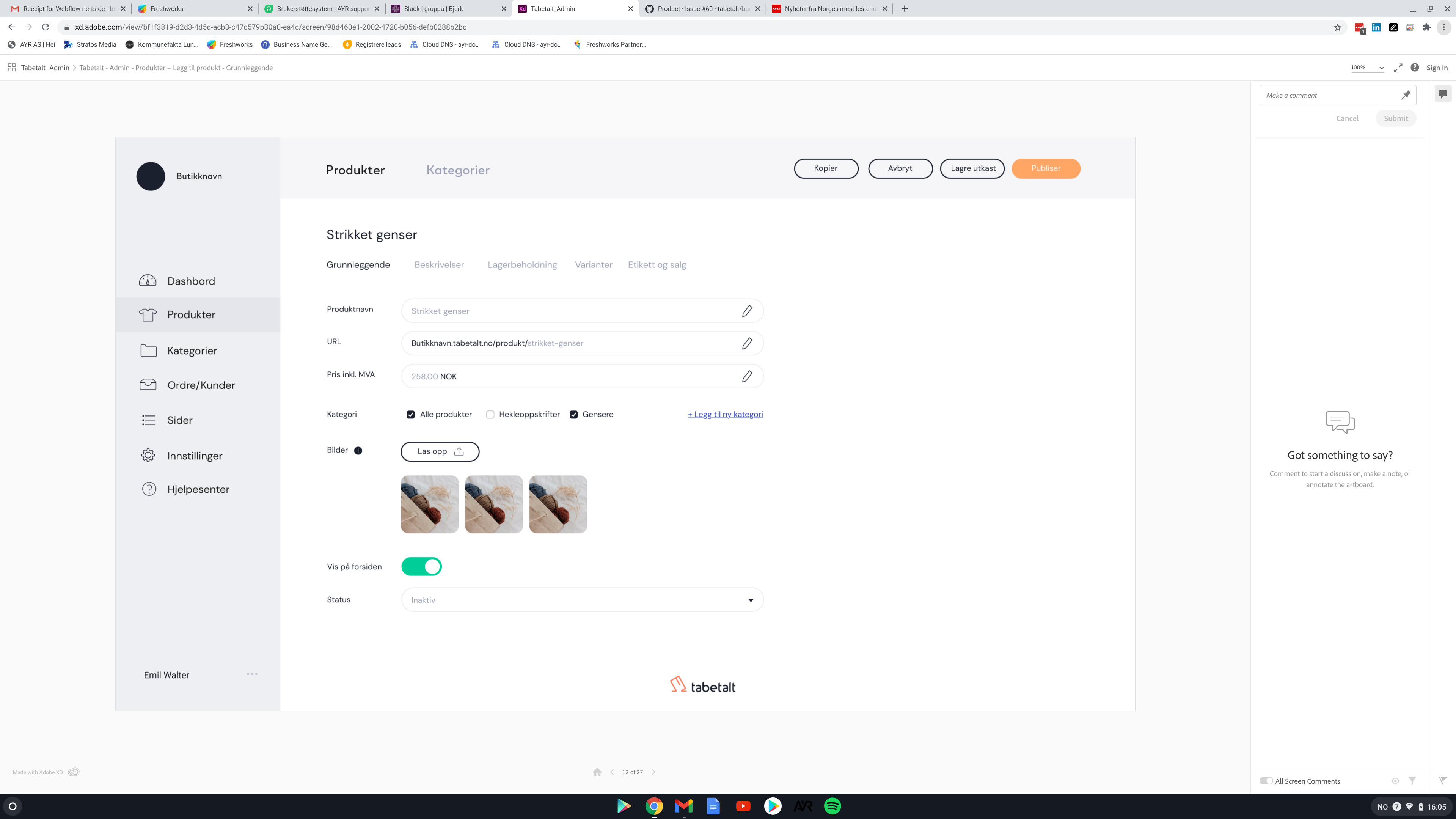Click the orange Publiser button
The height and width of the screenshot is (819, 1456).
point(1045,168)
